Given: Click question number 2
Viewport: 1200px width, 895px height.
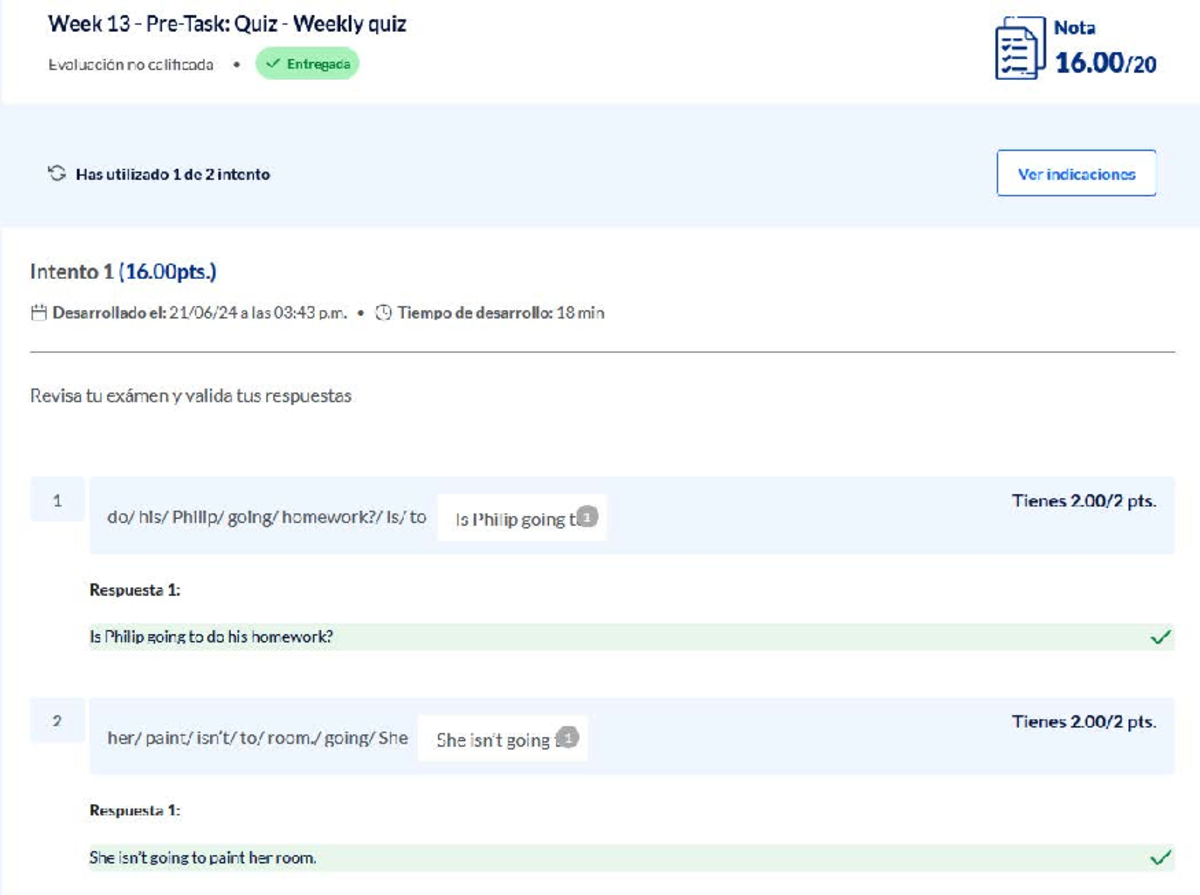Looking at the screenshot, I should (57, 721).
